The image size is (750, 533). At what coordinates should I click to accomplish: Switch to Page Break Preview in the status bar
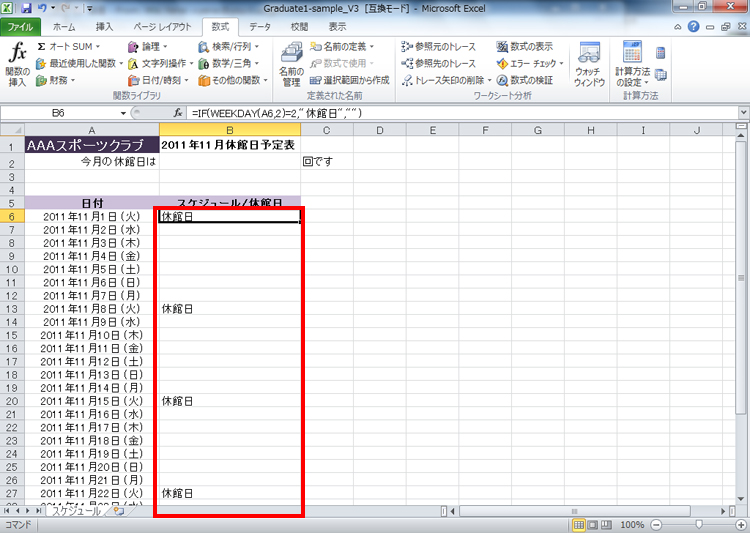(606, 525)
